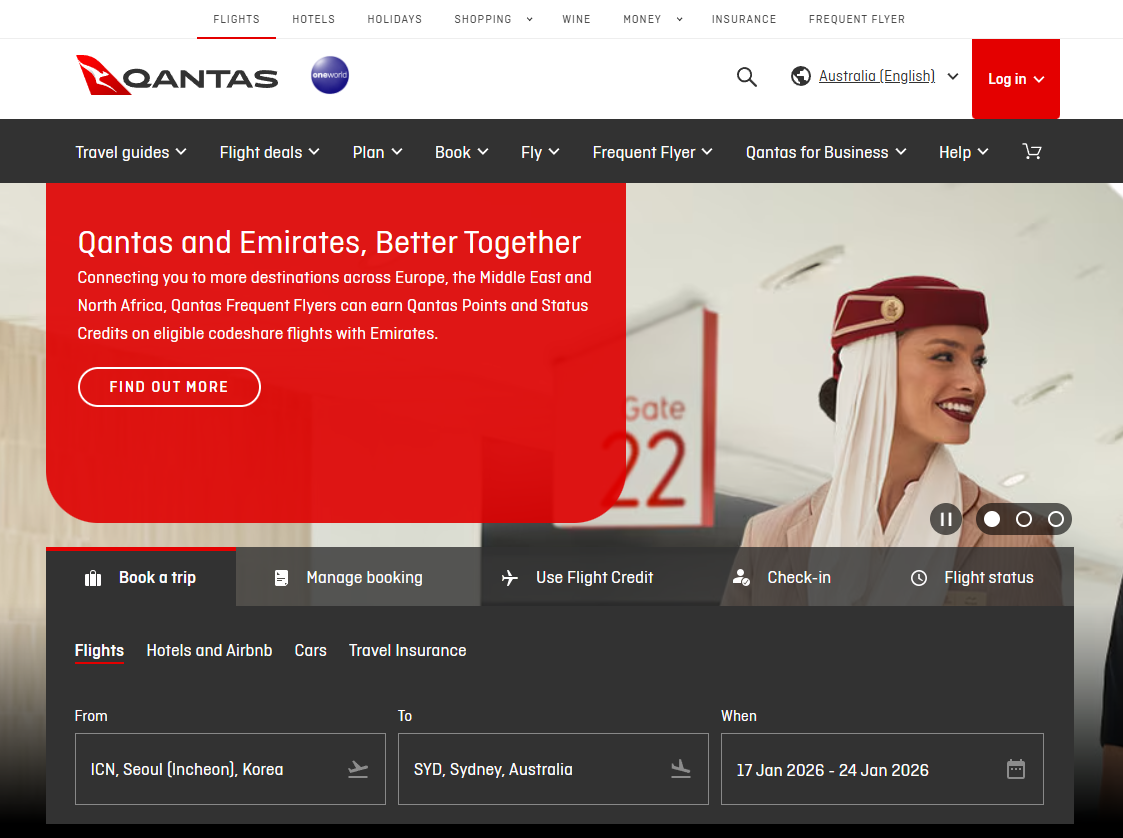Click the departure plane icon in From field
This screenshot has width=1123, height=838.
click(x=358, y=769)
